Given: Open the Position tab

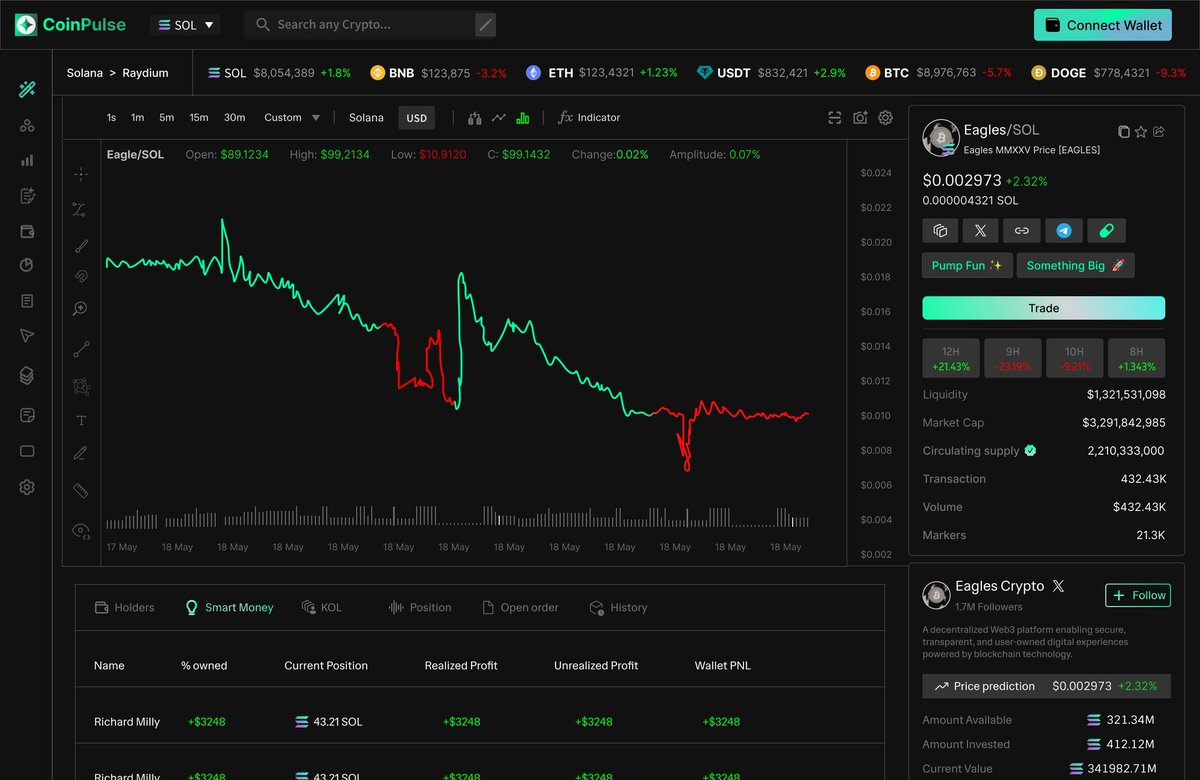Looking at the screenshot, I should point(420,607).
